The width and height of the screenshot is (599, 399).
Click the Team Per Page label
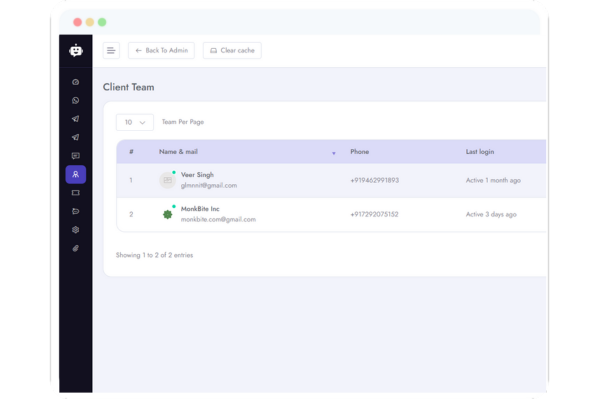[x=183, y=122]
